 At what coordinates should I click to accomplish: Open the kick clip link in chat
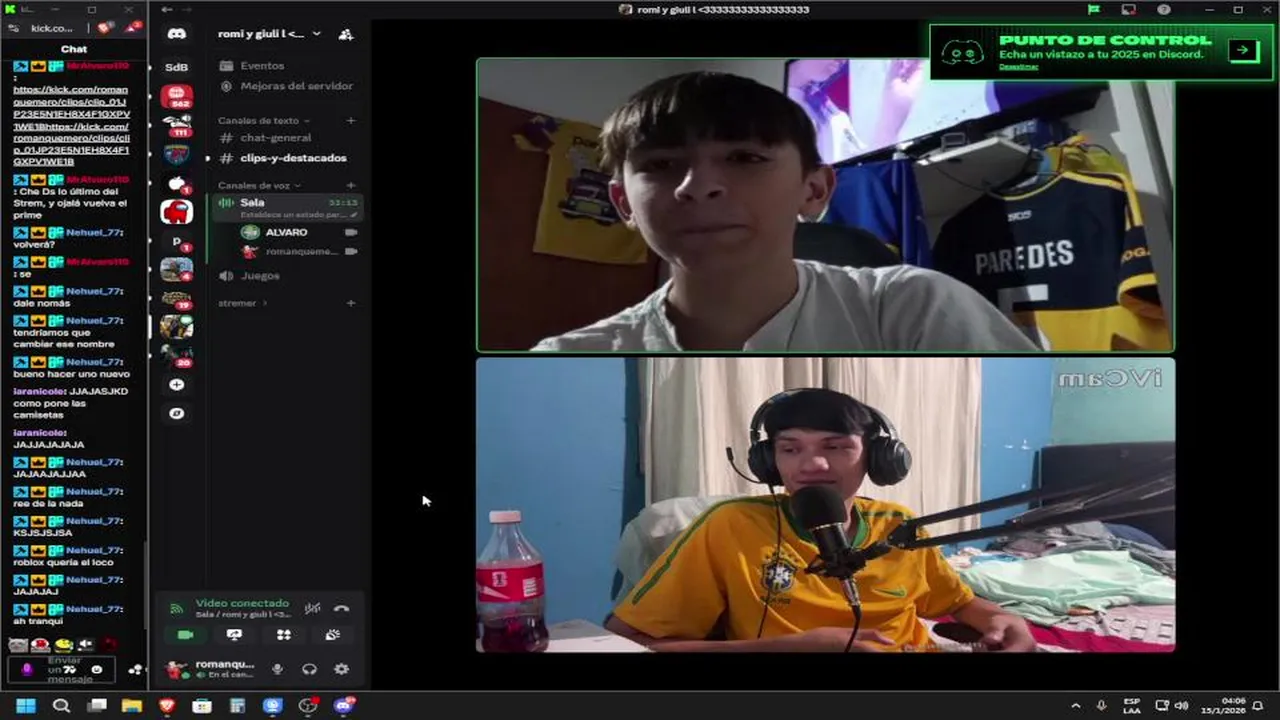[71, 125]
